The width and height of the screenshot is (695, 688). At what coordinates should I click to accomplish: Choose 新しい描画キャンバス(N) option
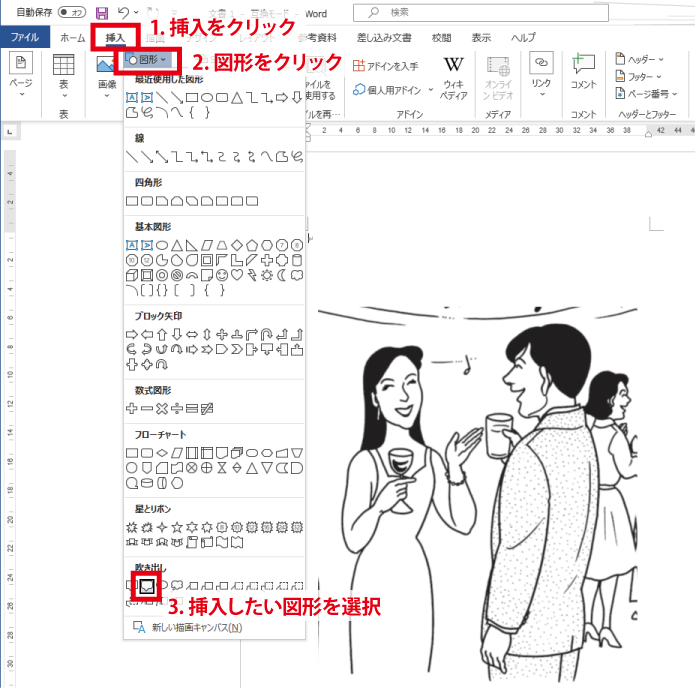coord(188,627)
